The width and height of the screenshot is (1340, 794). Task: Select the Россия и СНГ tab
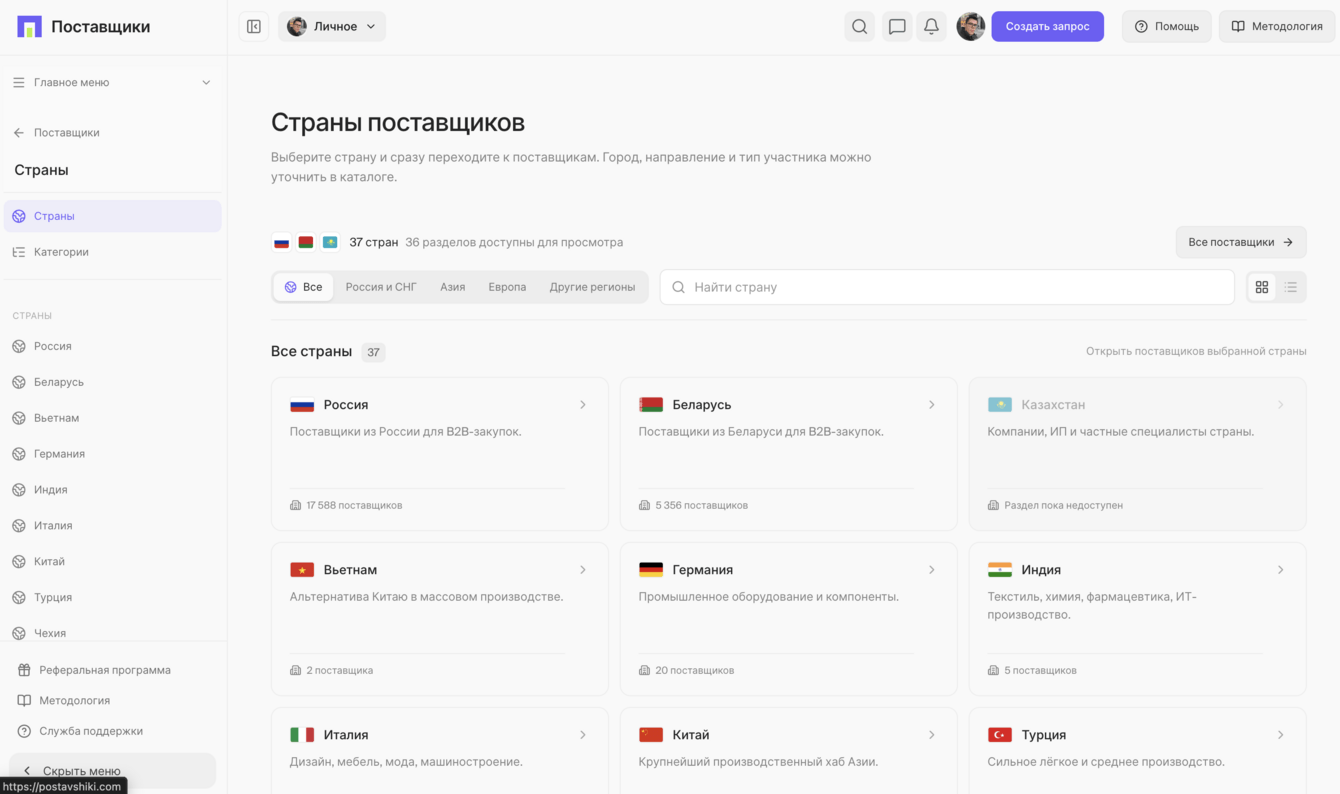pos(381,287)
